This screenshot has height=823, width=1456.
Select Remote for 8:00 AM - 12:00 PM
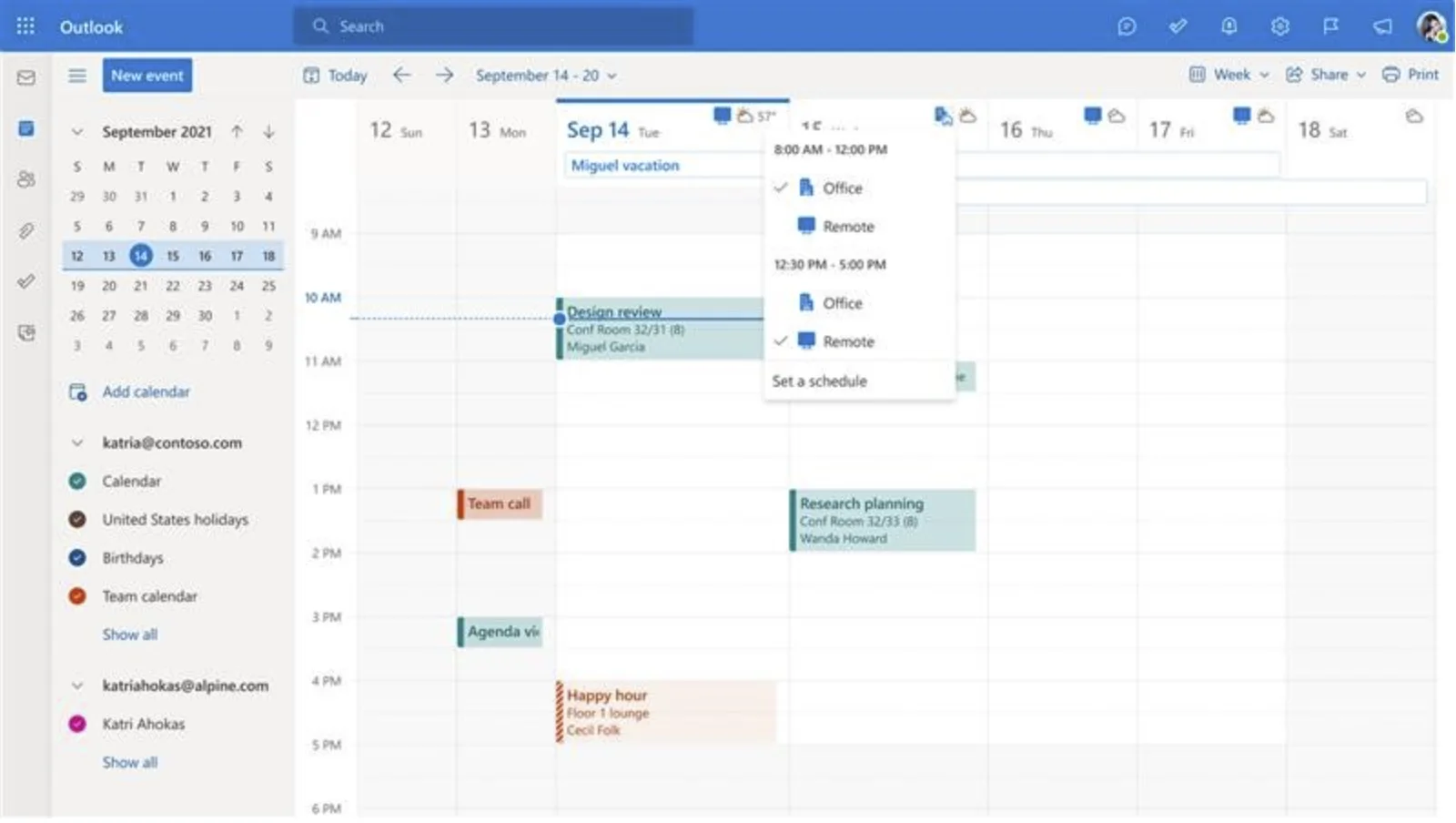[x=860, y=226]
